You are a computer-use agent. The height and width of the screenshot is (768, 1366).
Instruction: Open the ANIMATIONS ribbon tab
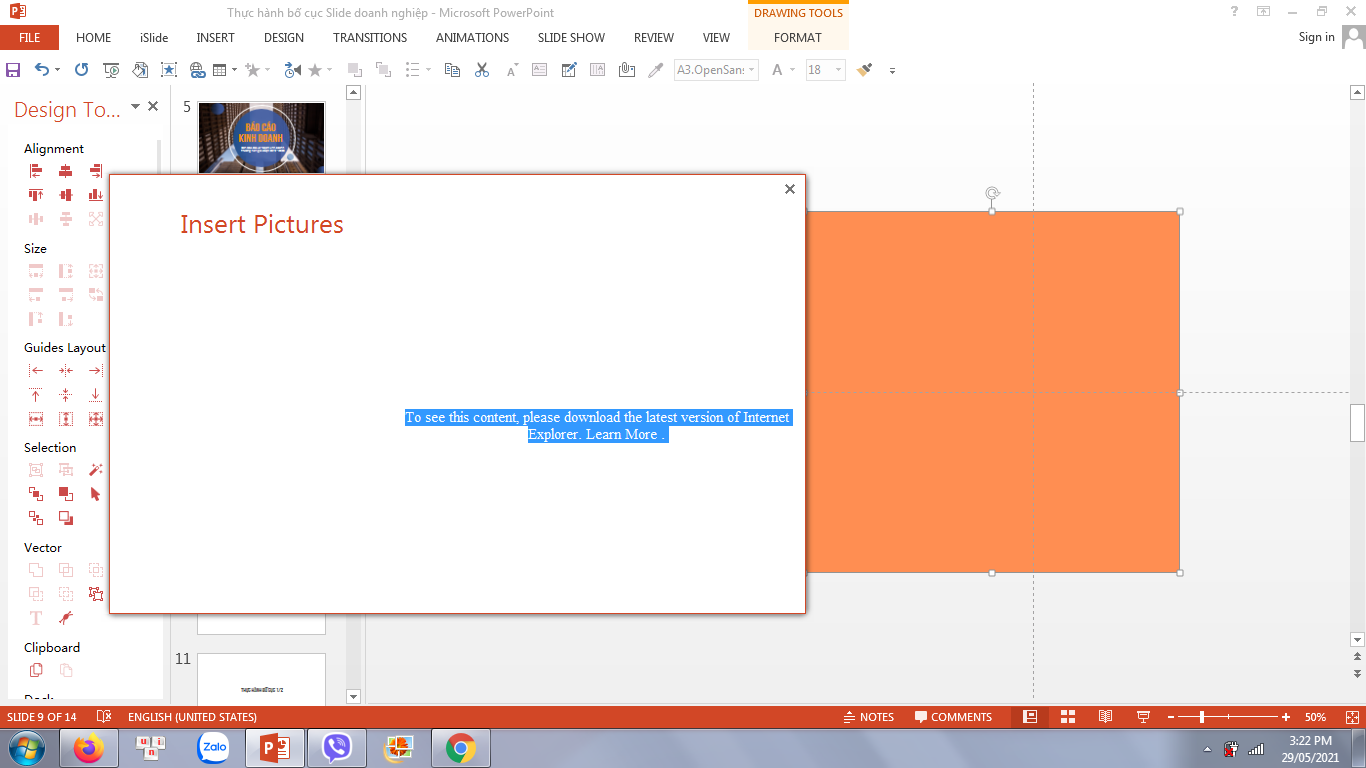[x=472, y=37]
